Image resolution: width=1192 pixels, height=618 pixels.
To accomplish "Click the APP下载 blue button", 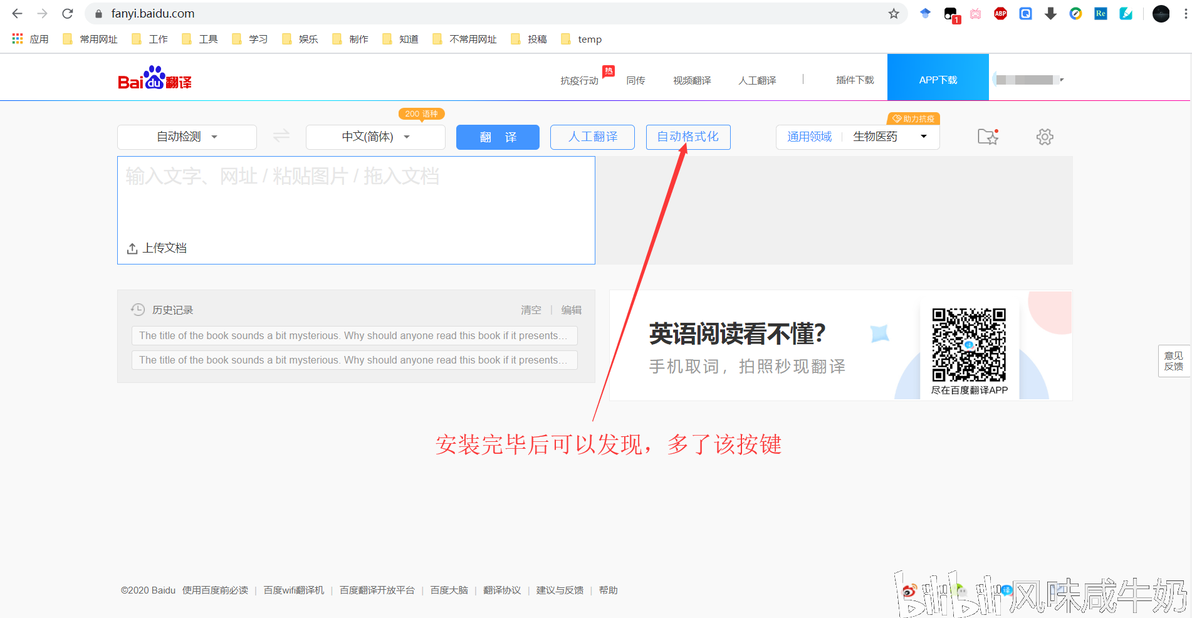I will pyautogui.click(x=938, y=78).
